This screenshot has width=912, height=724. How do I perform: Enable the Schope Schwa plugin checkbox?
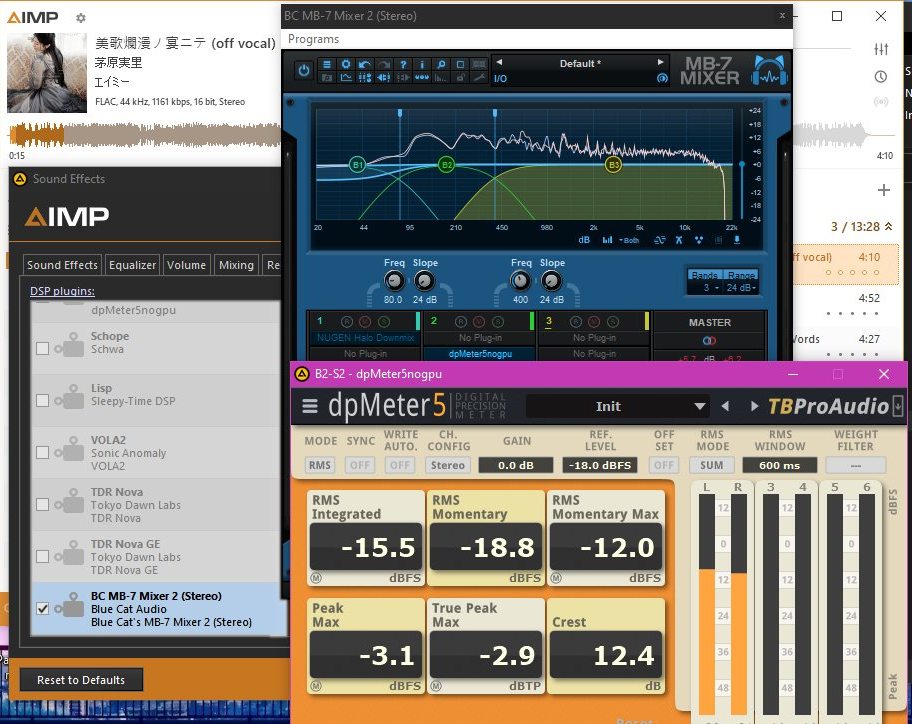point(42,348)
